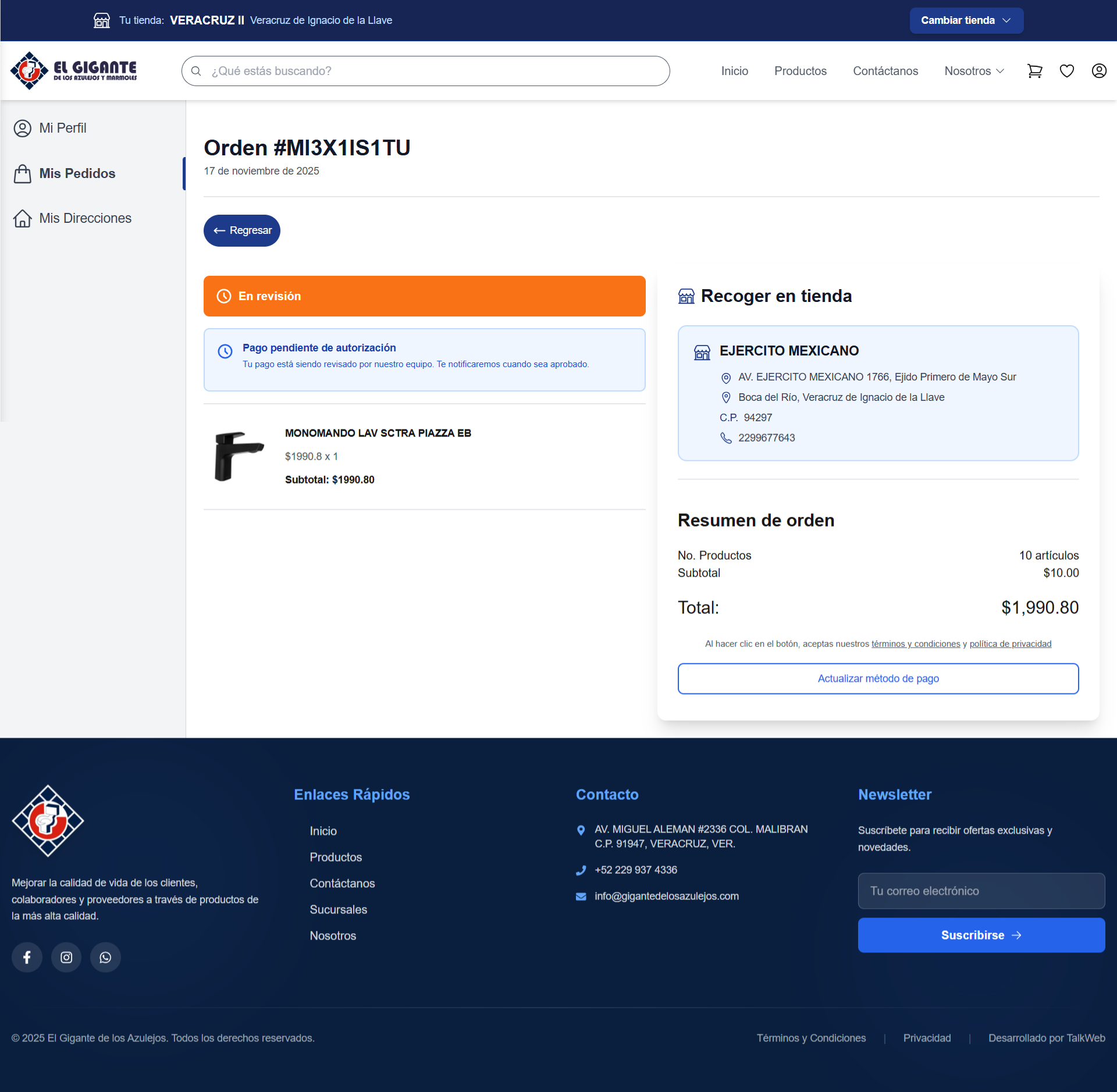Click the El Gigante header logo
Image resolution: width=1117 pixels, height=1092 pixels.
pyautogui.click(x=76, y=70)
